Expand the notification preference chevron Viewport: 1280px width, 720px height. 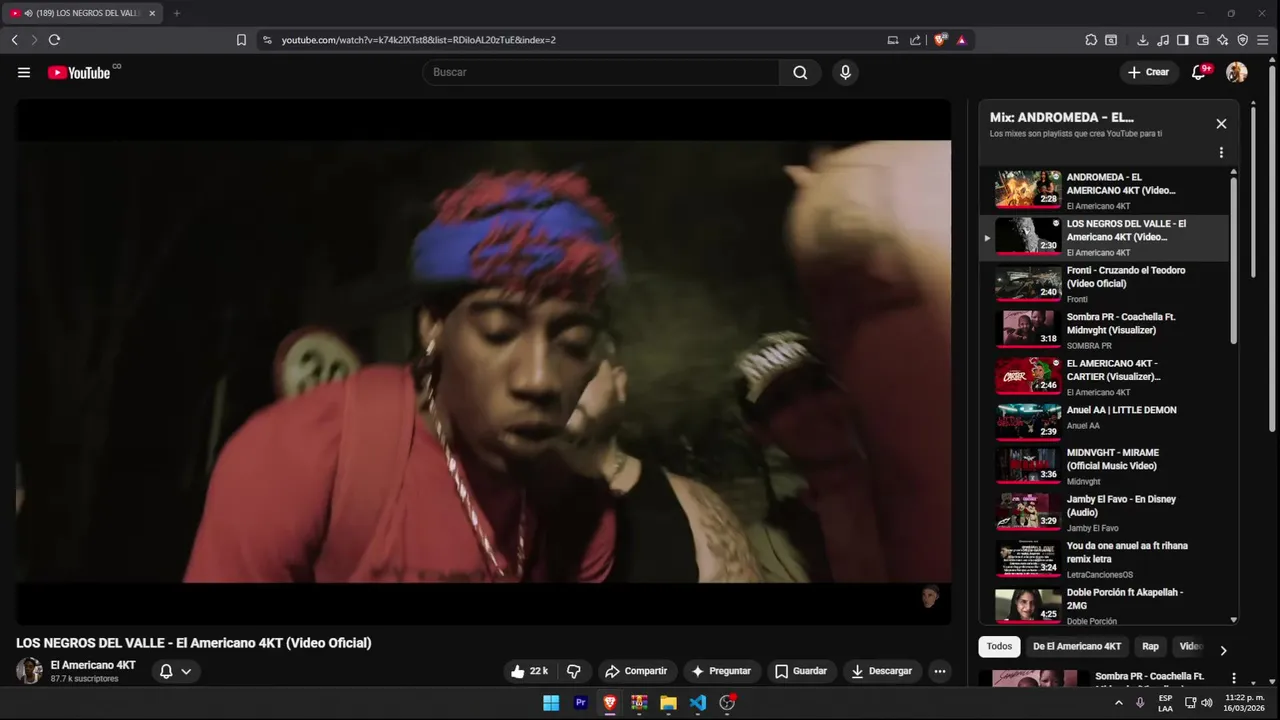[186, 671]
